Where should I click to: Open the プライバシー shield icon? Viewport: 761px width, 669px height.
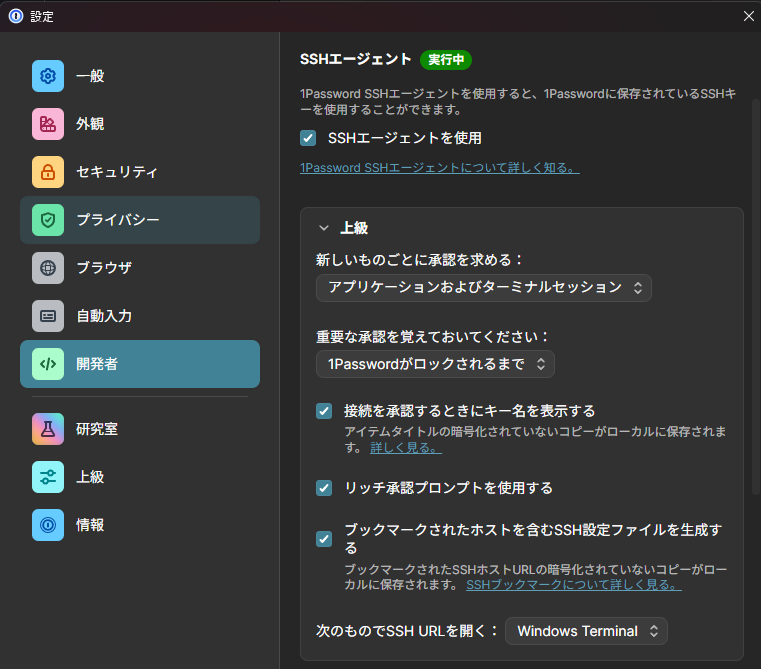[x=48, y=220]
